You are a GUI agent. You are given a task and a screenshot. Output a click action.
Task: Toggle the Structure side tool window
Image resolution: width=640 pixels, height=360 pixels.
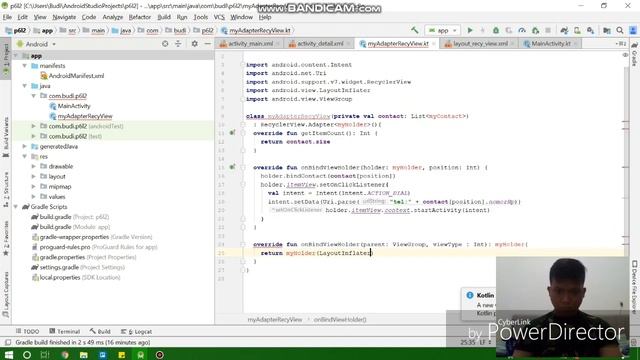tap(6, 189)
